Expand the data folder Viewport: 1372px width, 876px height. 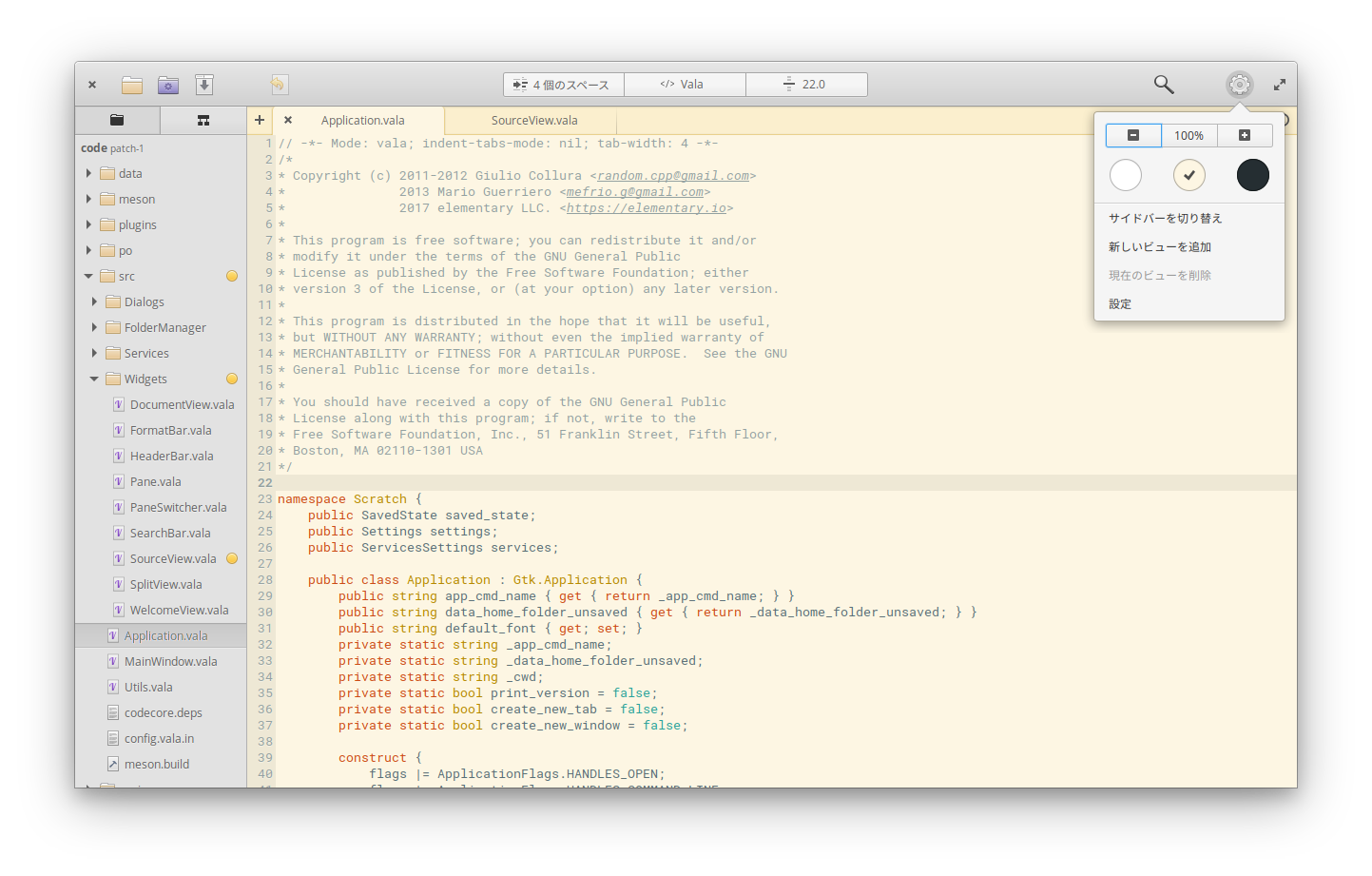pyautogui.click(x=88, y=173)
